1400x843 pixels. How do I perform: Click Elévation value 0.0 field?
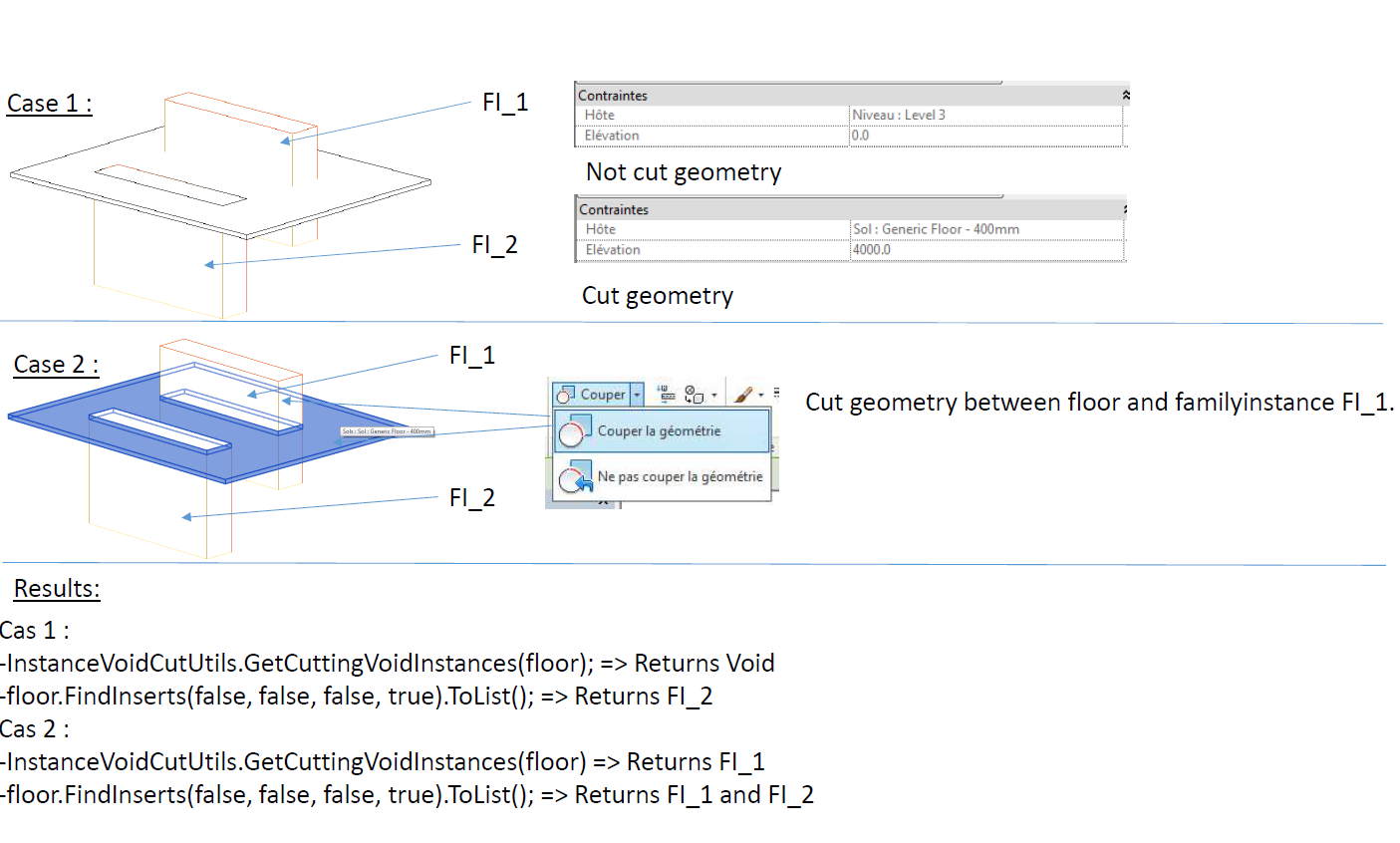click(985, 136)
